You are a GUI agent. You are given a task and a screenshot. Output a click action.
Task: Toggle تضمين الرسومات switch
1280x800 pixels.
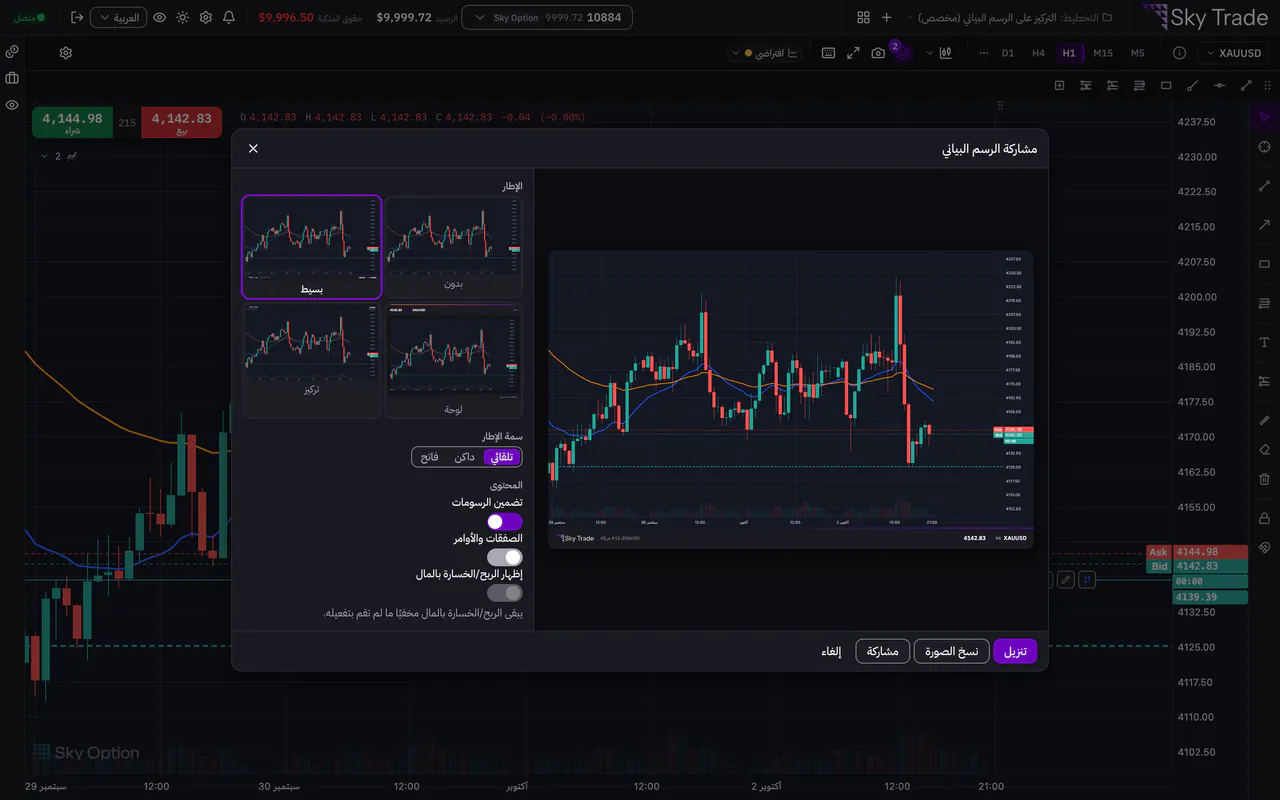click(x=505, y=521)
